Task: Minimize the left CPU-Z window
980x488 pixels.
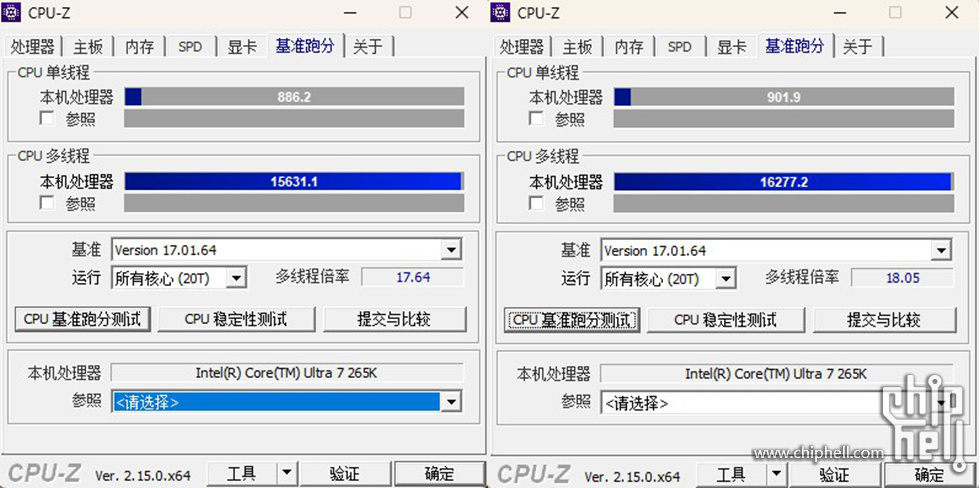Action: (x=352, y=12)
